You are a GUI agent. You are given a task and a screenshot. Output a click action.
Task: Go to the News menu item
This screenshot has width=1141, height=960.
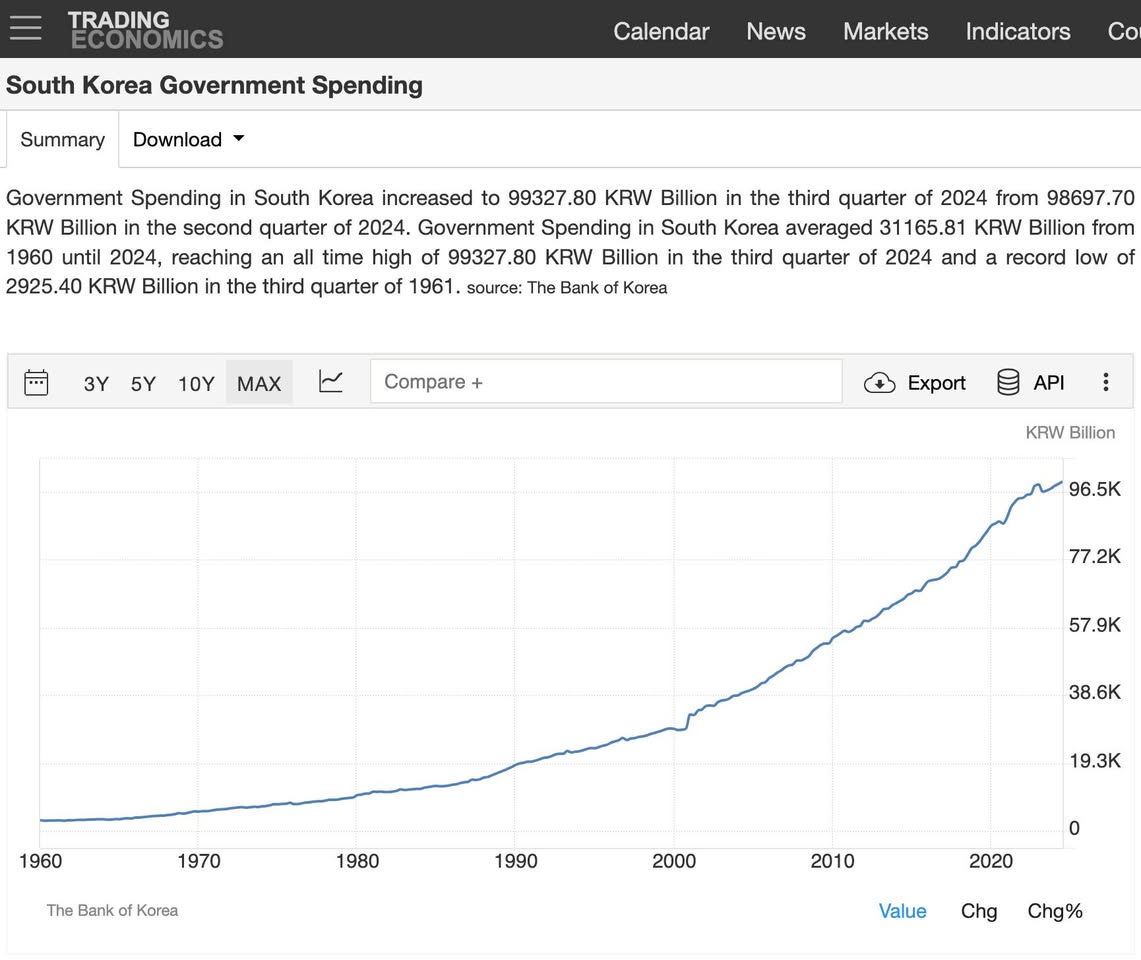[x=775, y=31]
